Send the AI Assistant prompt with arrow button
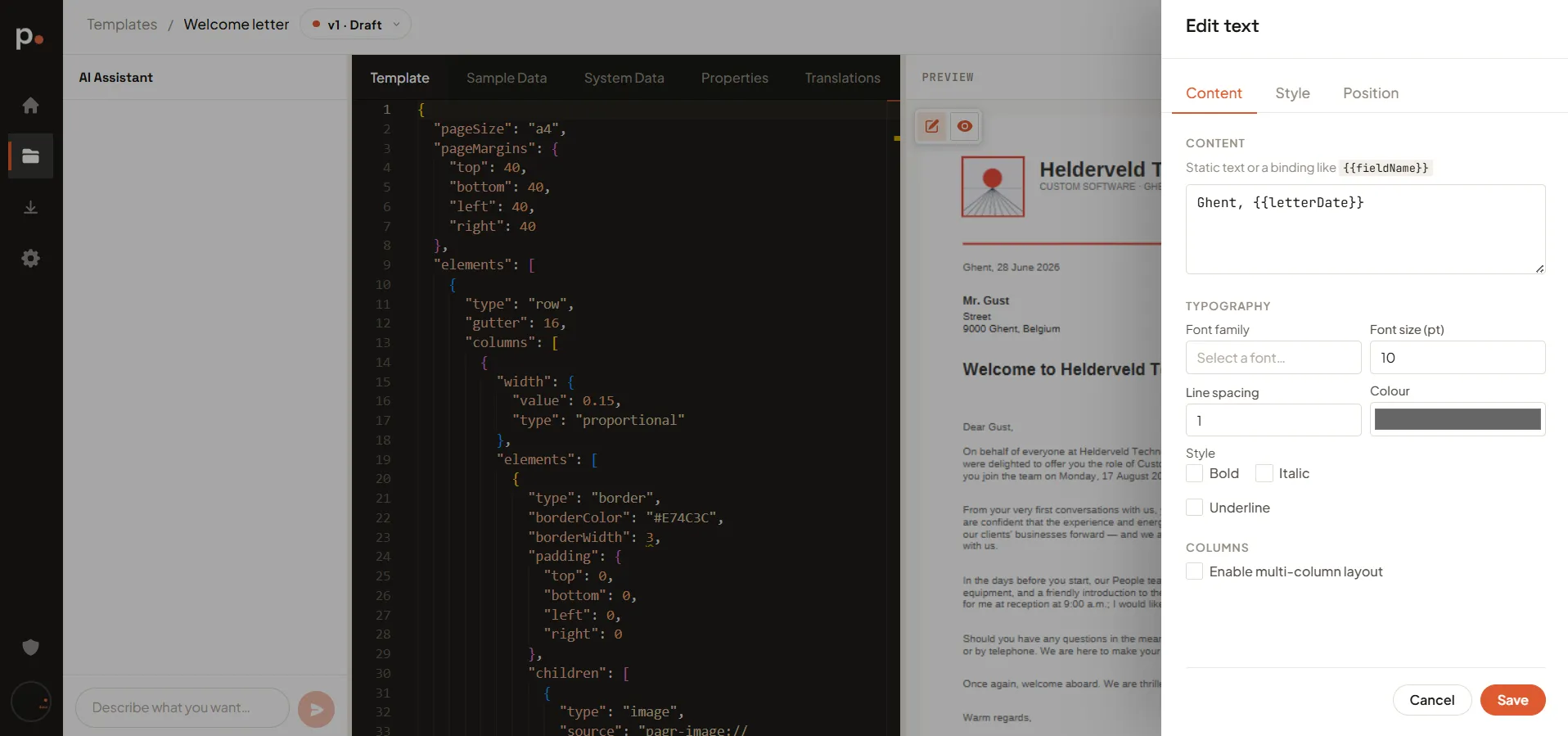 (x=316, y=709)
